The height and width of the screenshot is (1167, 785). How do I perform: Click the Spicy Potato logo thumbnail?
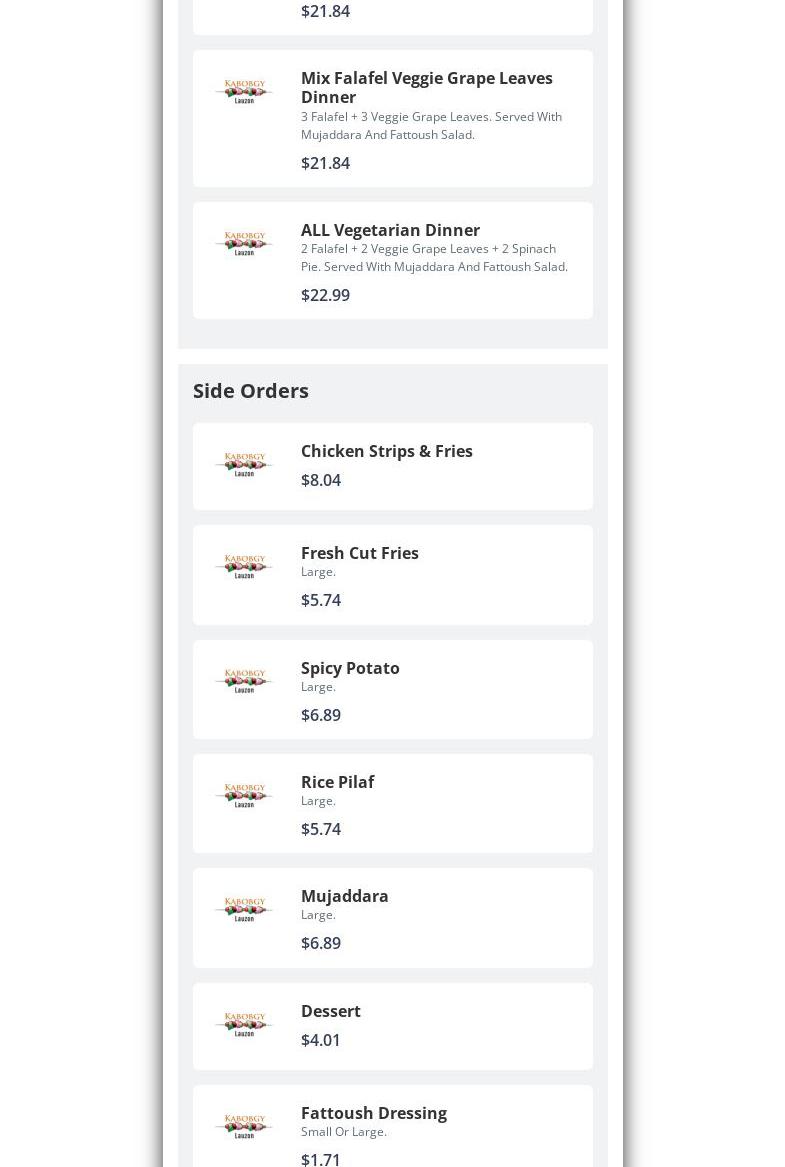click(x=243, y=682)
